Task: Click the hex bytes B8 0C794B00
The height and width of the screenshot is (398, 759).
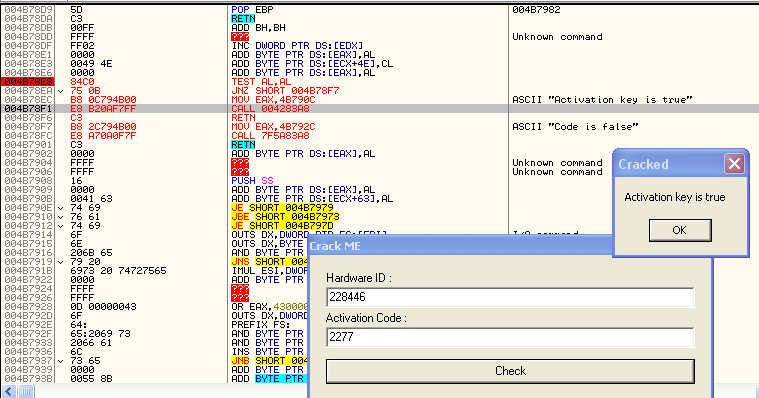Action: (103, 100)
